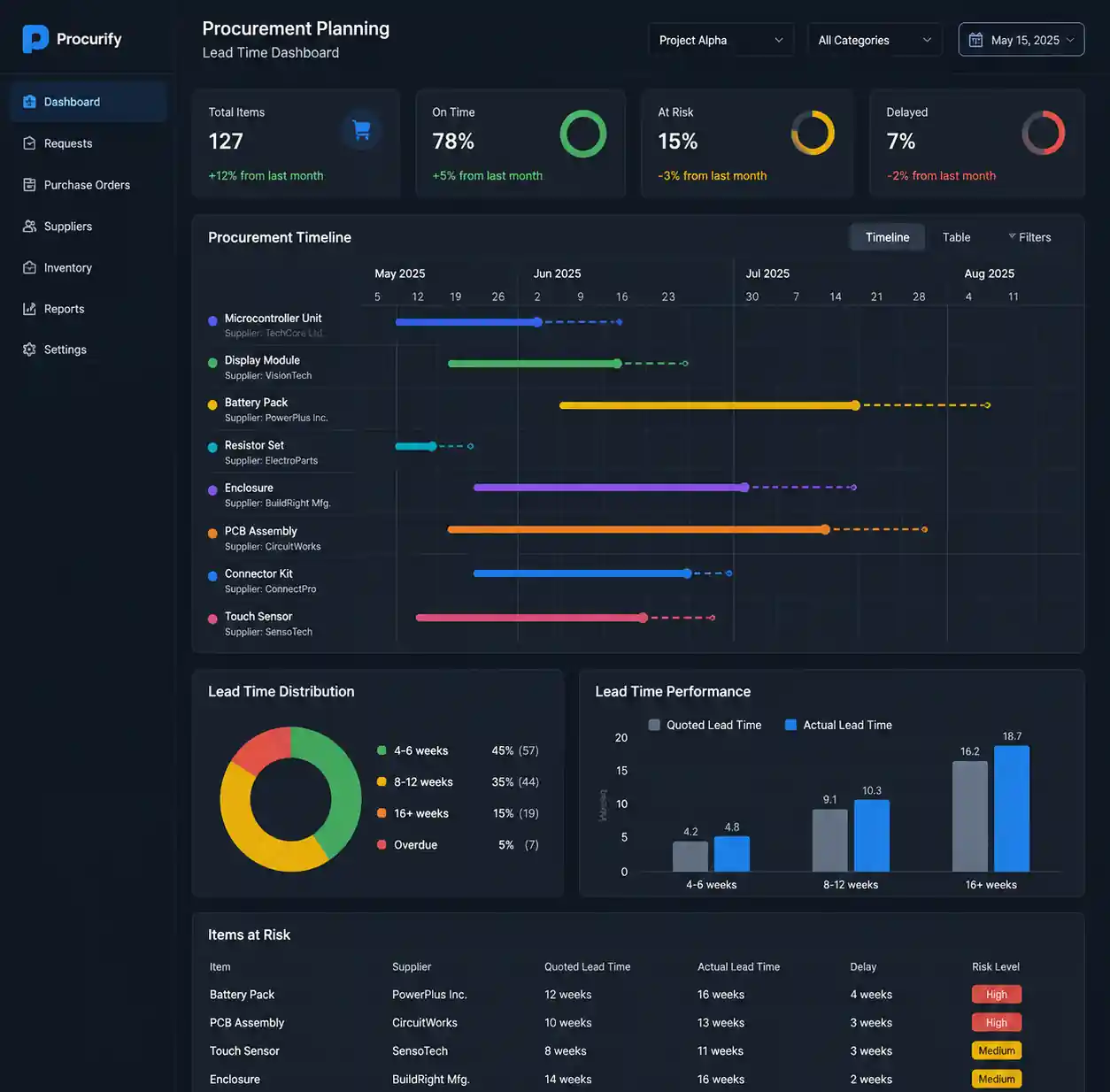
Task: Select the Microcontroller Unit row label
Action: point(273,319)
